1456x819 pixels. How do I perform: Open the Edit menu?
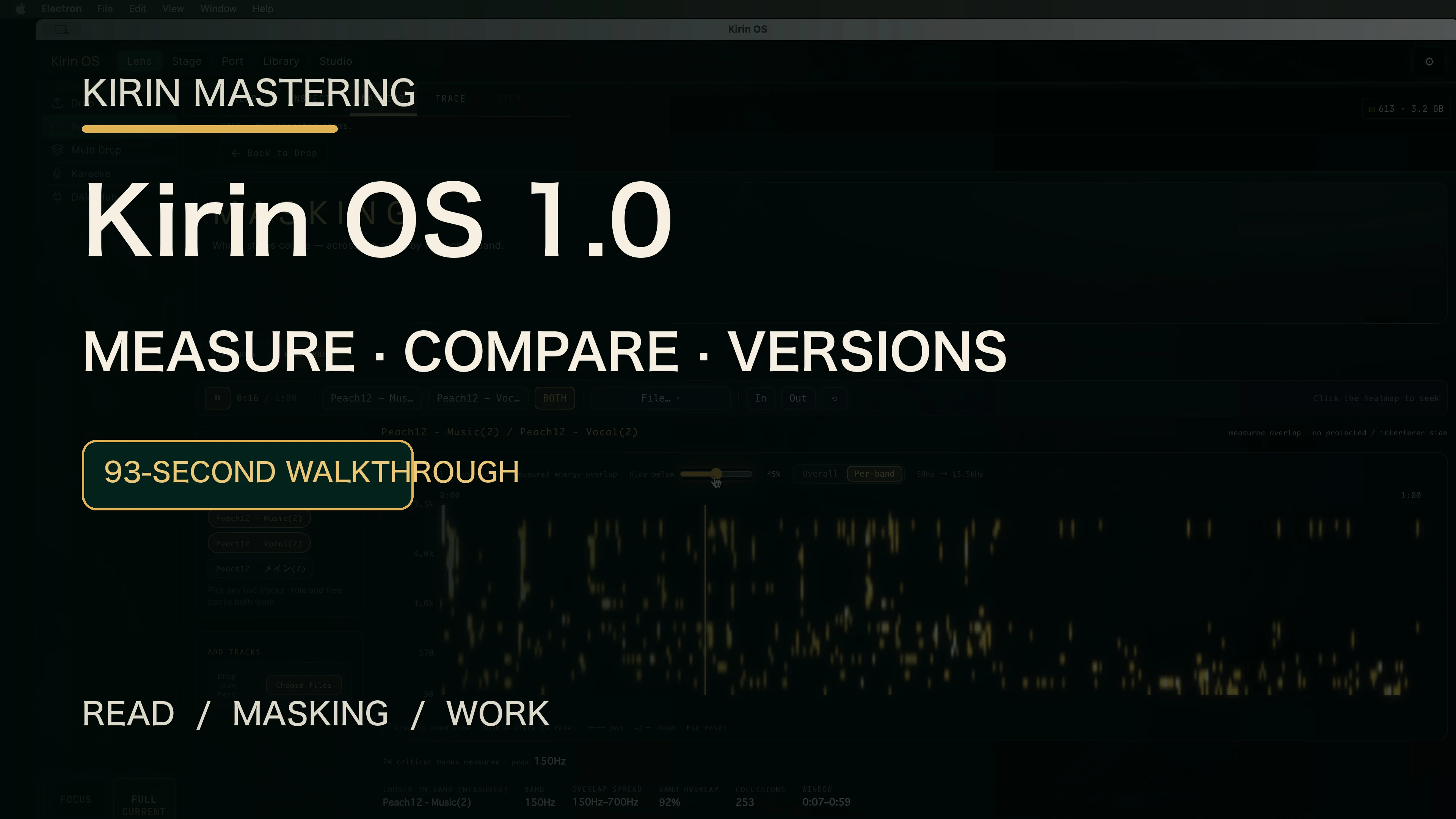coord(137,8)
